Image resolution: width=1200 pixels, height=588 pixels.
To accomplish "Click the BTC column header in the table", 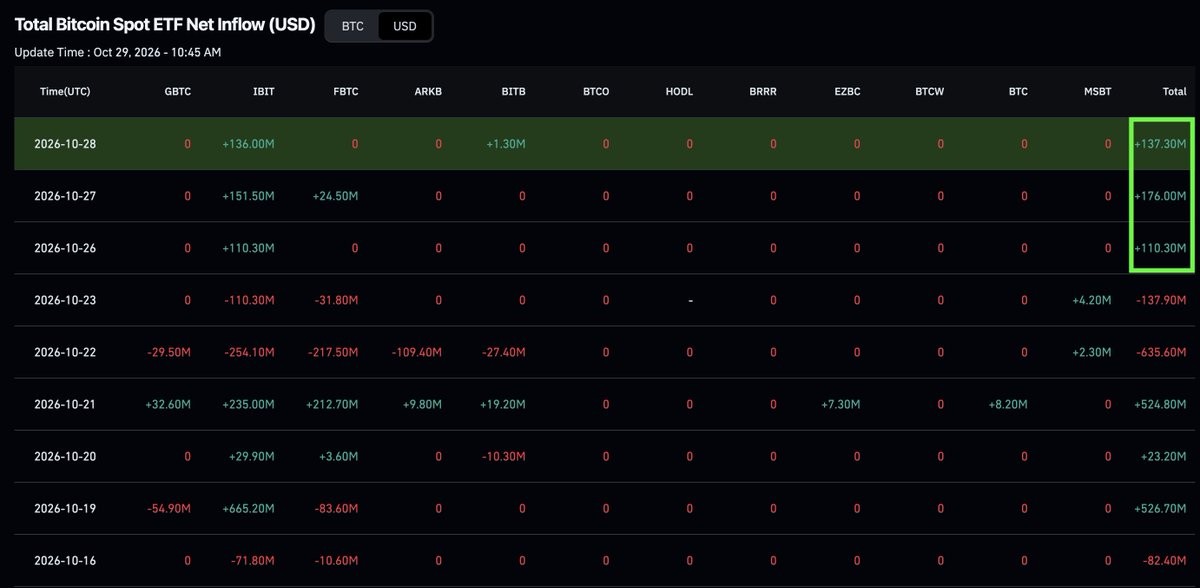I will pos(1018,91).
